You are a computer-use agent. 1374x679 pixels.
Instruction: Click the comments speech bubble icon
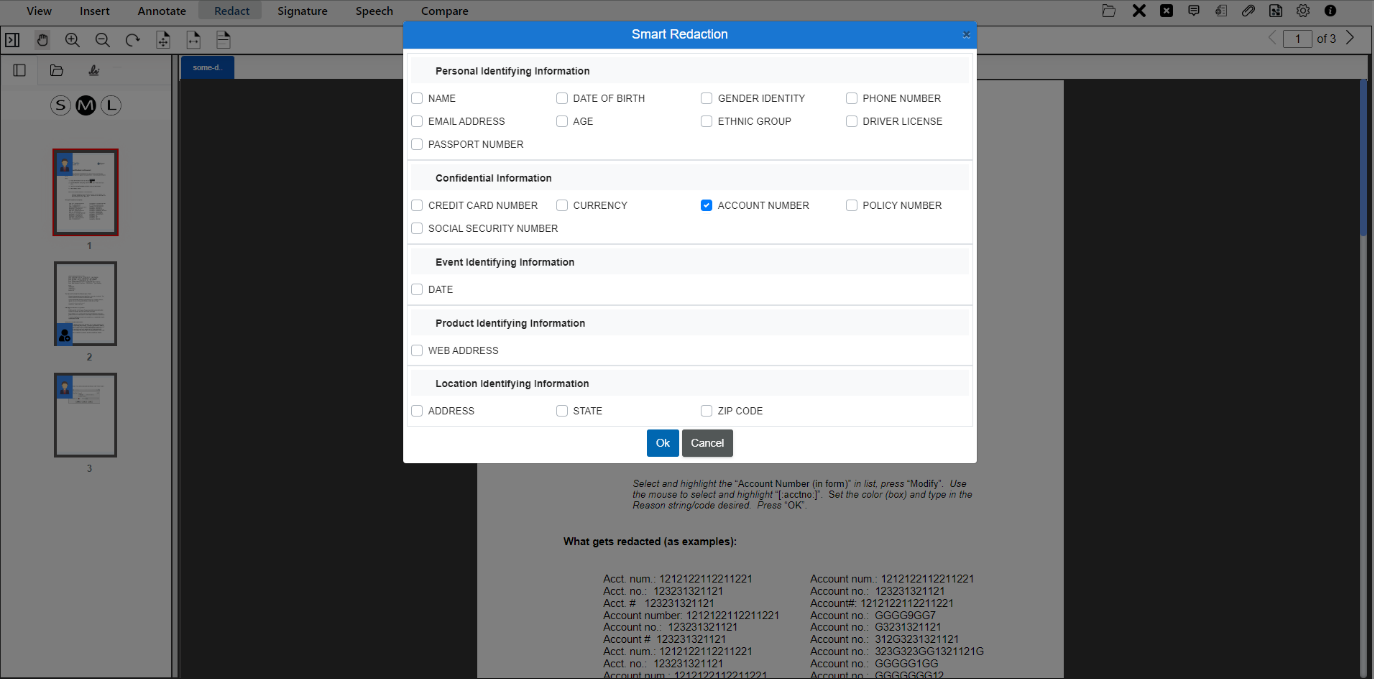pyautogui.click(x=1194, y=11)
